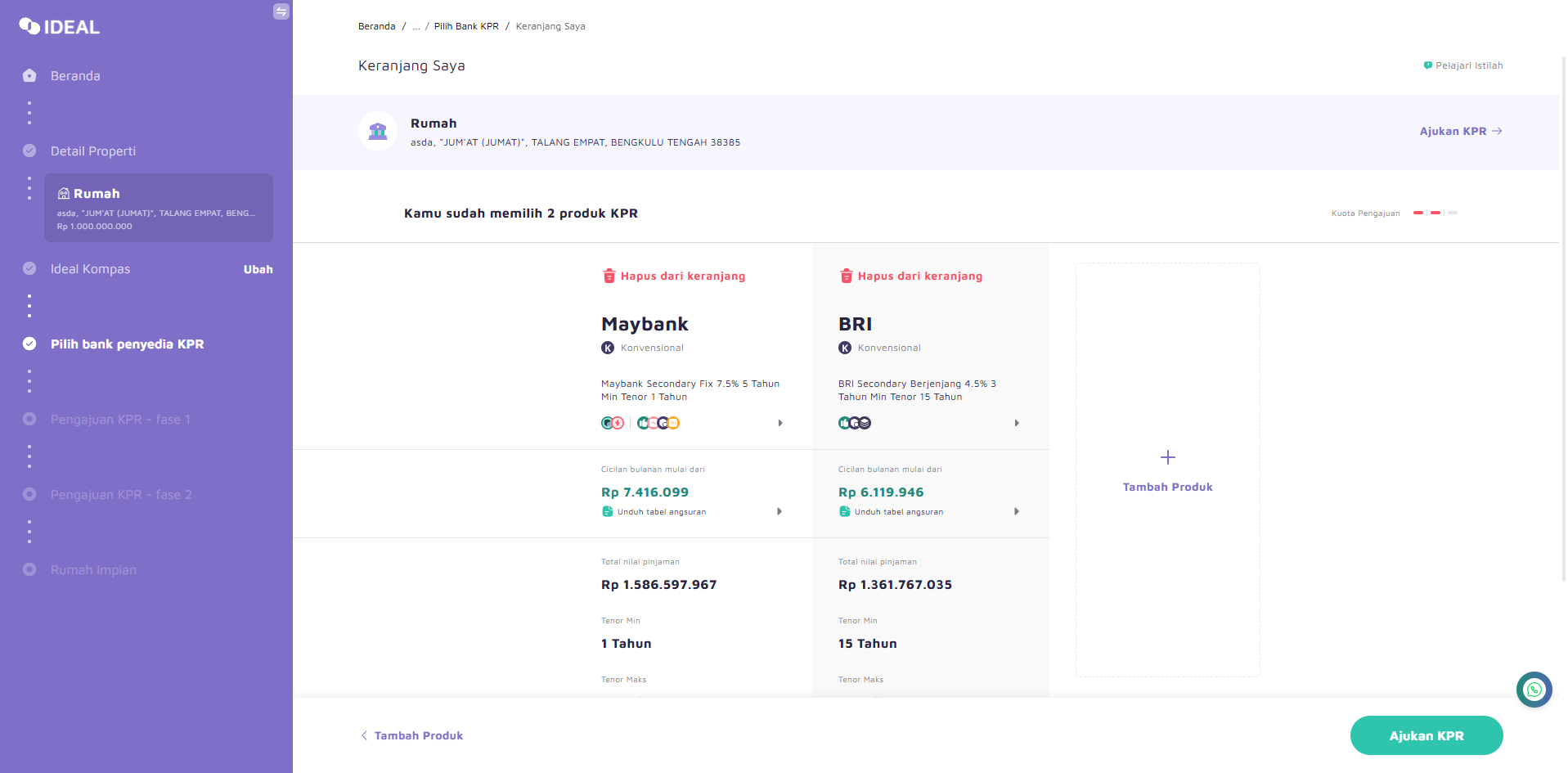
Task: Click the Beranda breadcrumb link
Action: click(x=376, y=26)
